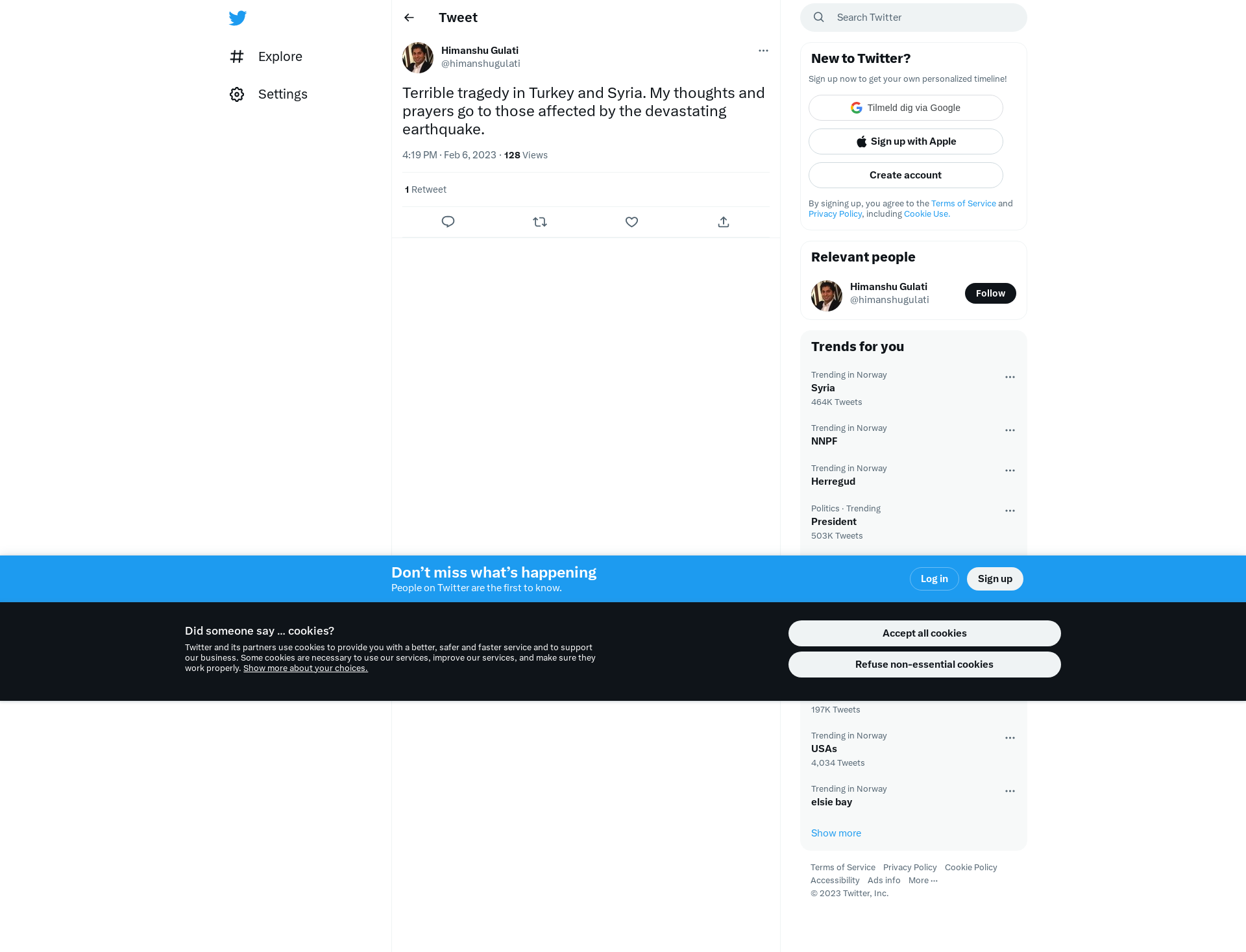Open Show more trends link
This screenshot has width=1246, height=952.
(836, 833)
